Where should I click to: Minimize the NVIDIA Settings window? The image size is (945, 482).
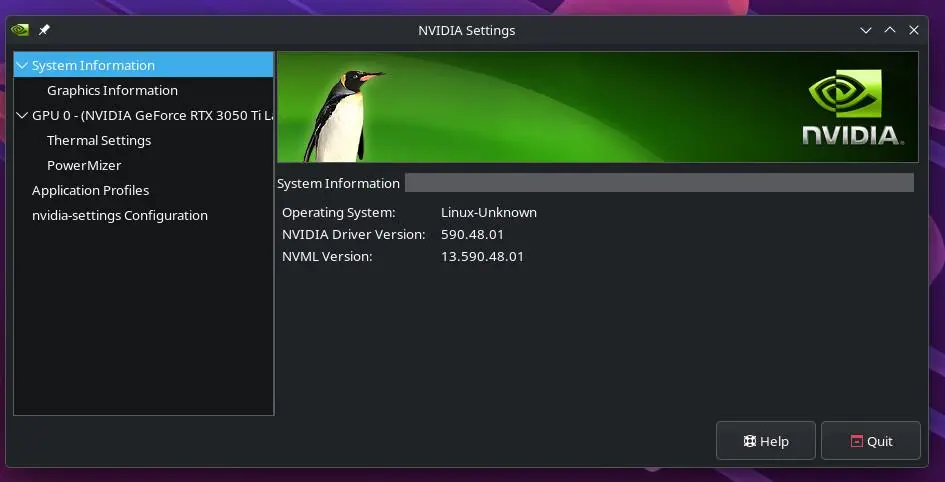click(x=866, y=30)
